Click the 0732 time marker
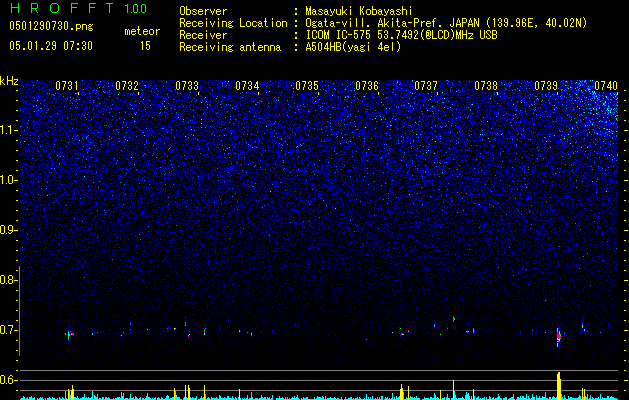Viewport: 629px width, 400px height. coord(127,86)
